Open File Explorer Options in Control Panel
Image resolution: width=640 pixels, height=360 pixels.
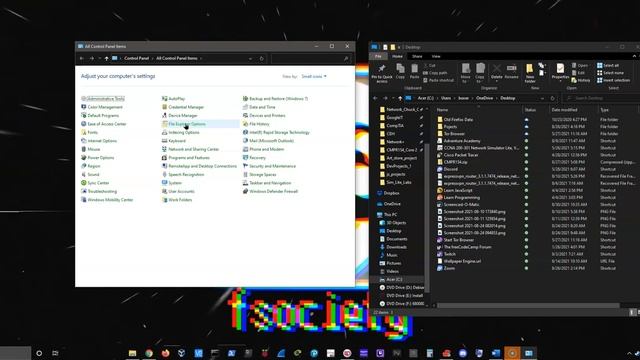pos(187,124)
